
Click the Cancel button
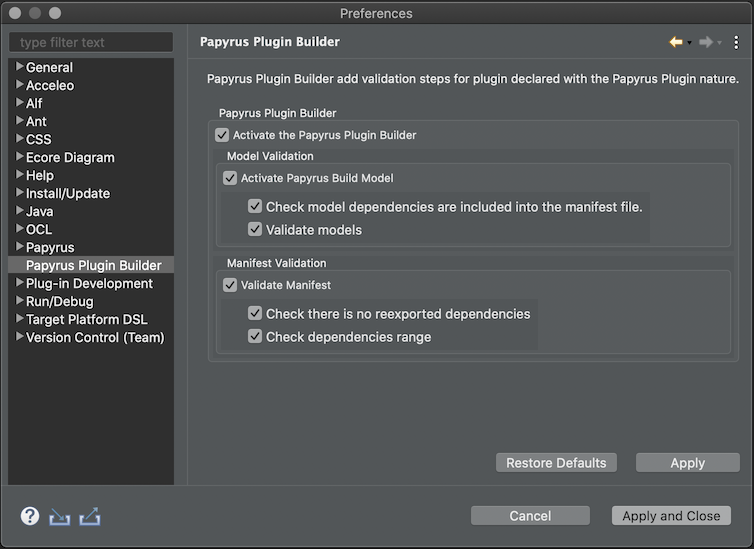click(x=530, y=515)
